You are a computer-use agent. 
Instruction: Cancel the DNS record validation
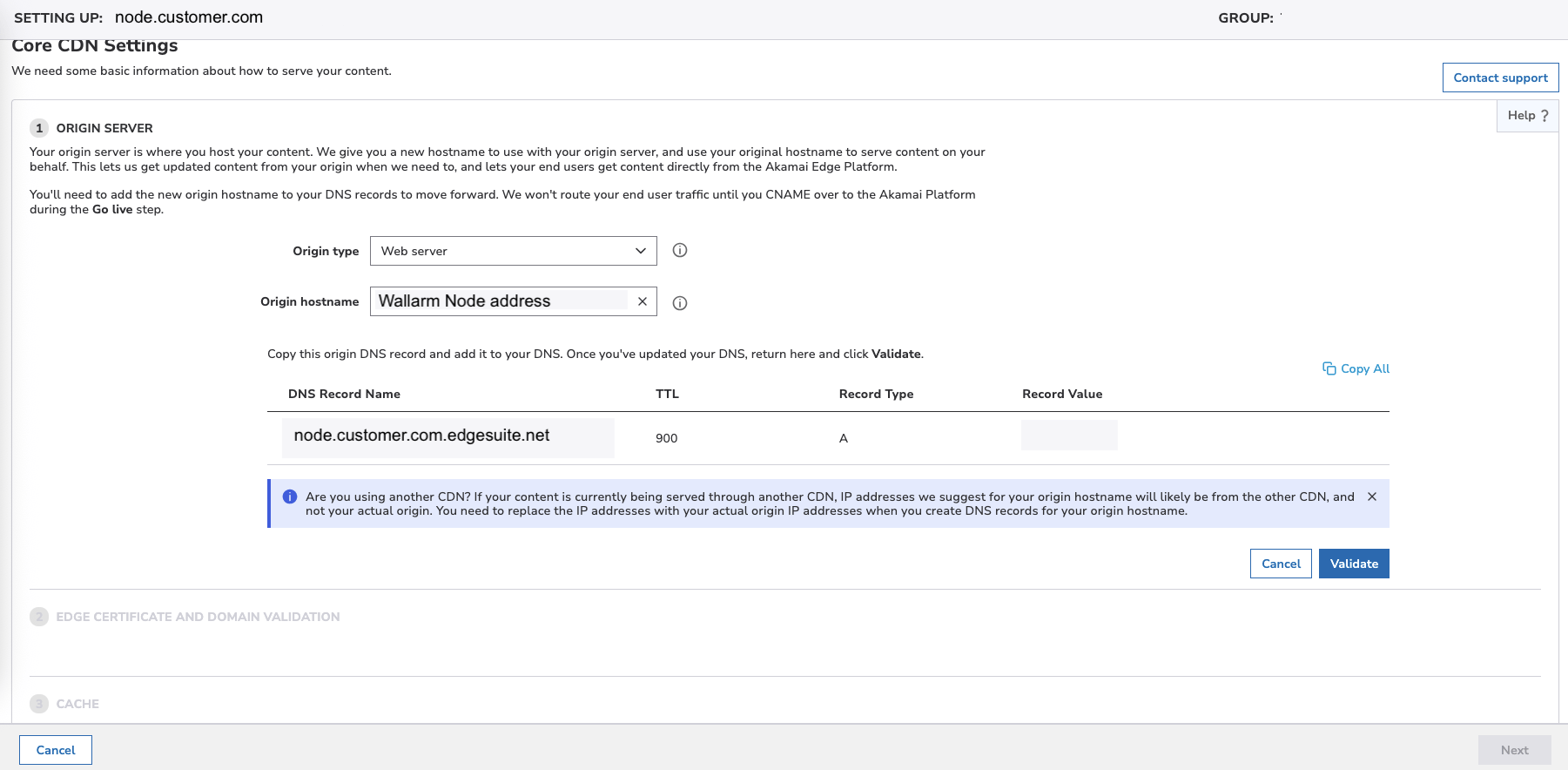1281,564
